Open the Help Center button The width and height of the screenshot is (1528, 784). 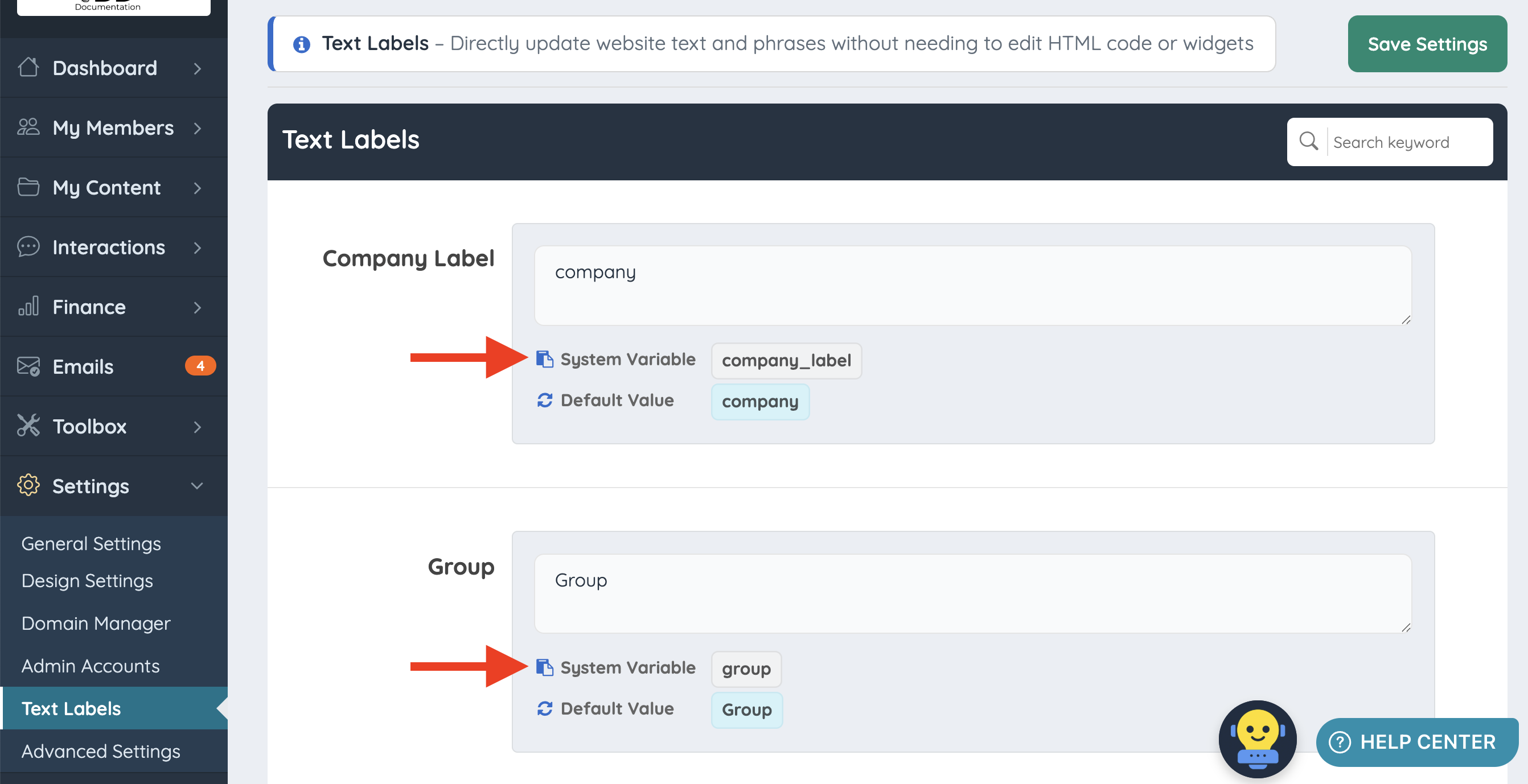coord(1416,741)
